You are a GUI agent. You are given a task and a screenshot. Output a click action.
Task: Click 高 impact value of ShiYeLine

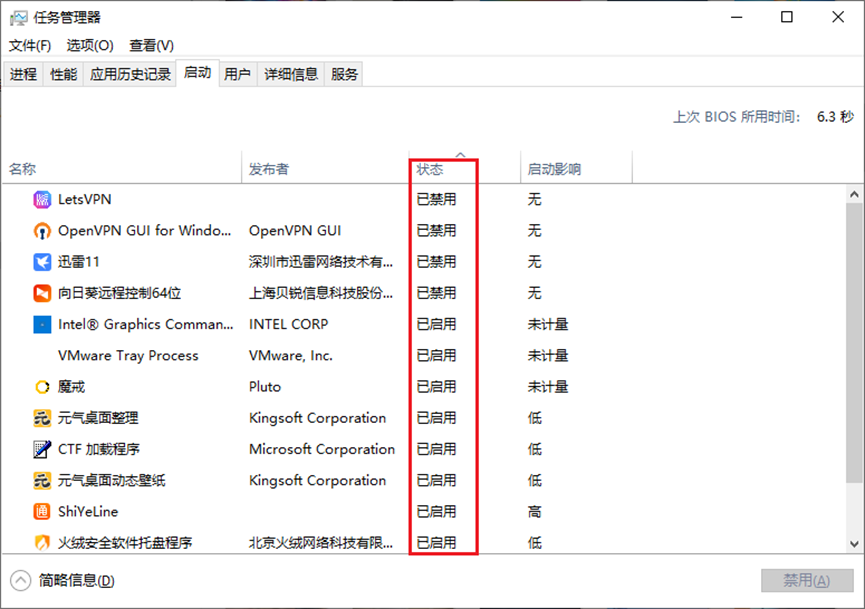[x=535, y=512]
